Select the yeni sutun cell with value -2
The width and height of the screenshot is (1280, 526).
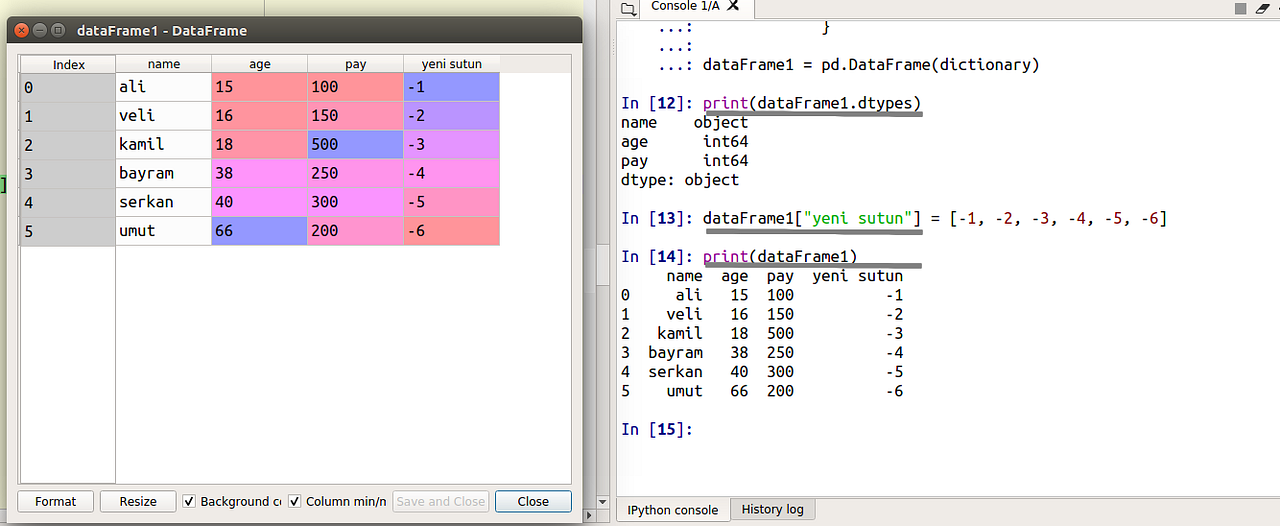tap(452, 116)
